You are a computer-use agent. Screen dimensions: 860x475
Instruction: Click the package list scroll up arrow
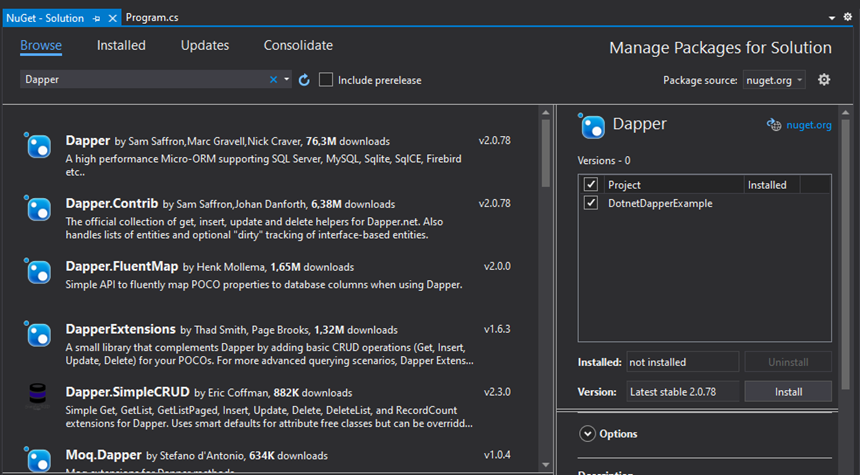tap(545, 112)
